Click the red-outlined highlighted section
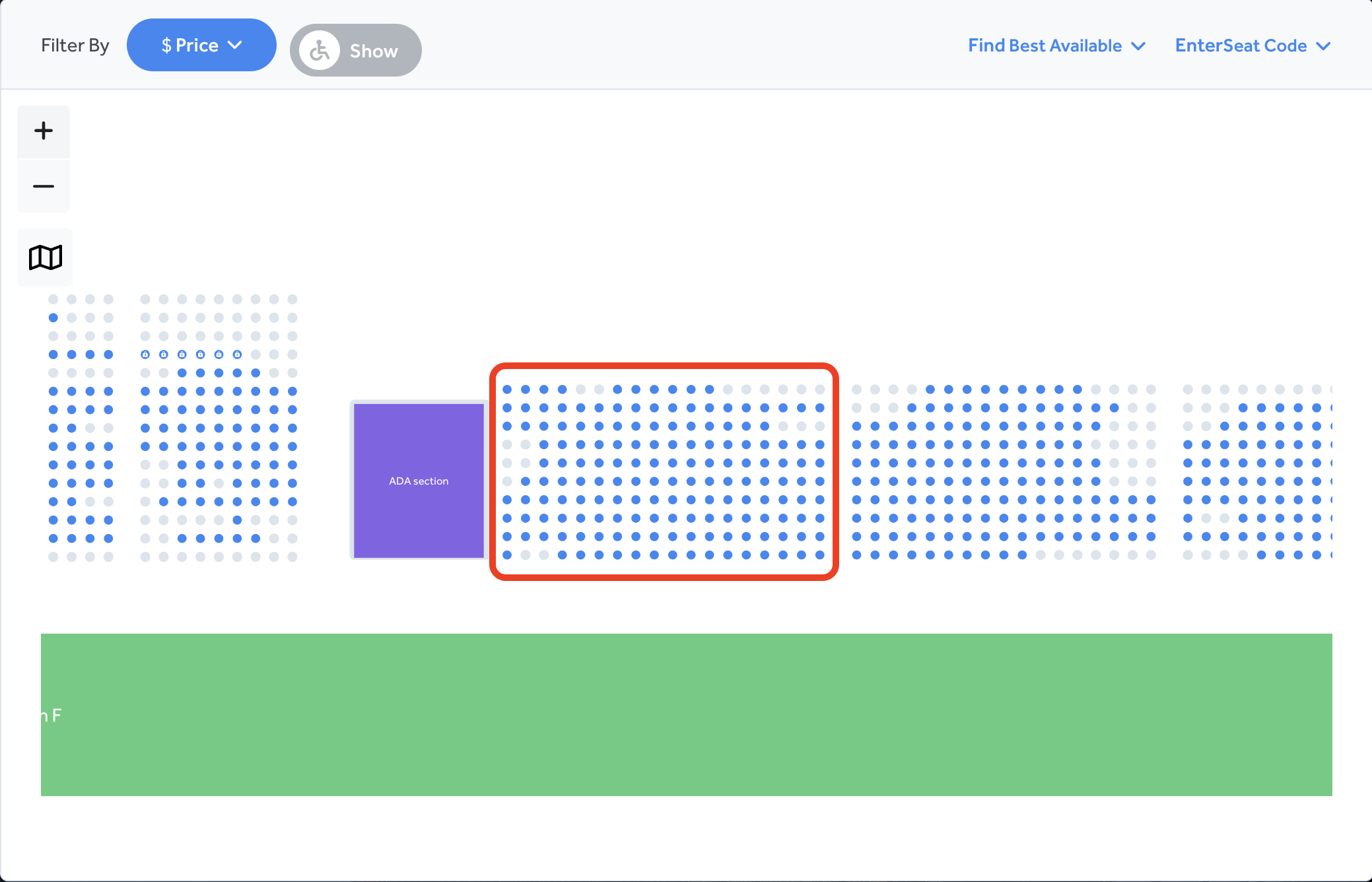The image size is (1372, 882). tap(664, 470)
